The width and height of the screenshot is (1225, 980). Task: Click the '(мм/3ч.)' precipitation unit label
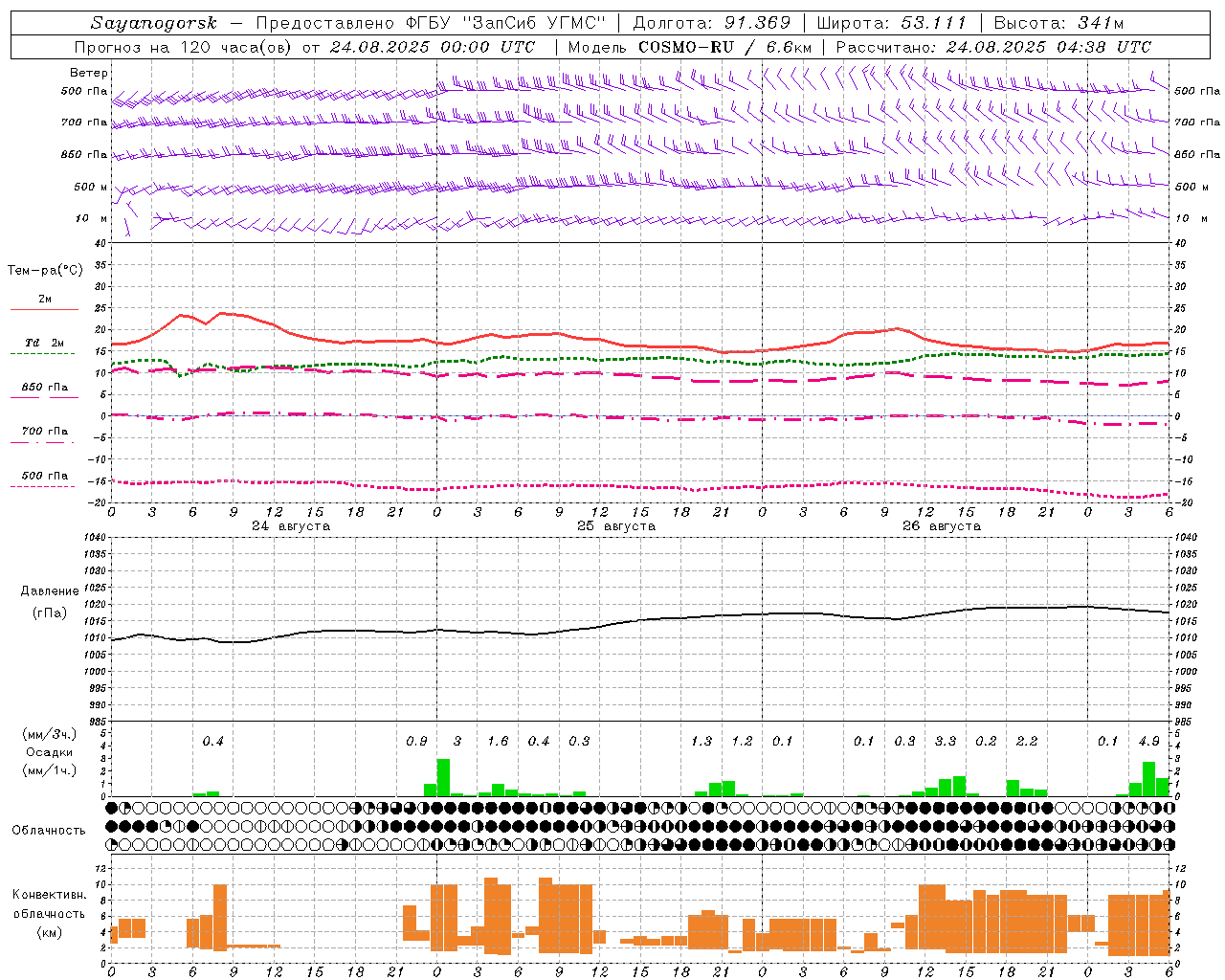50,734
